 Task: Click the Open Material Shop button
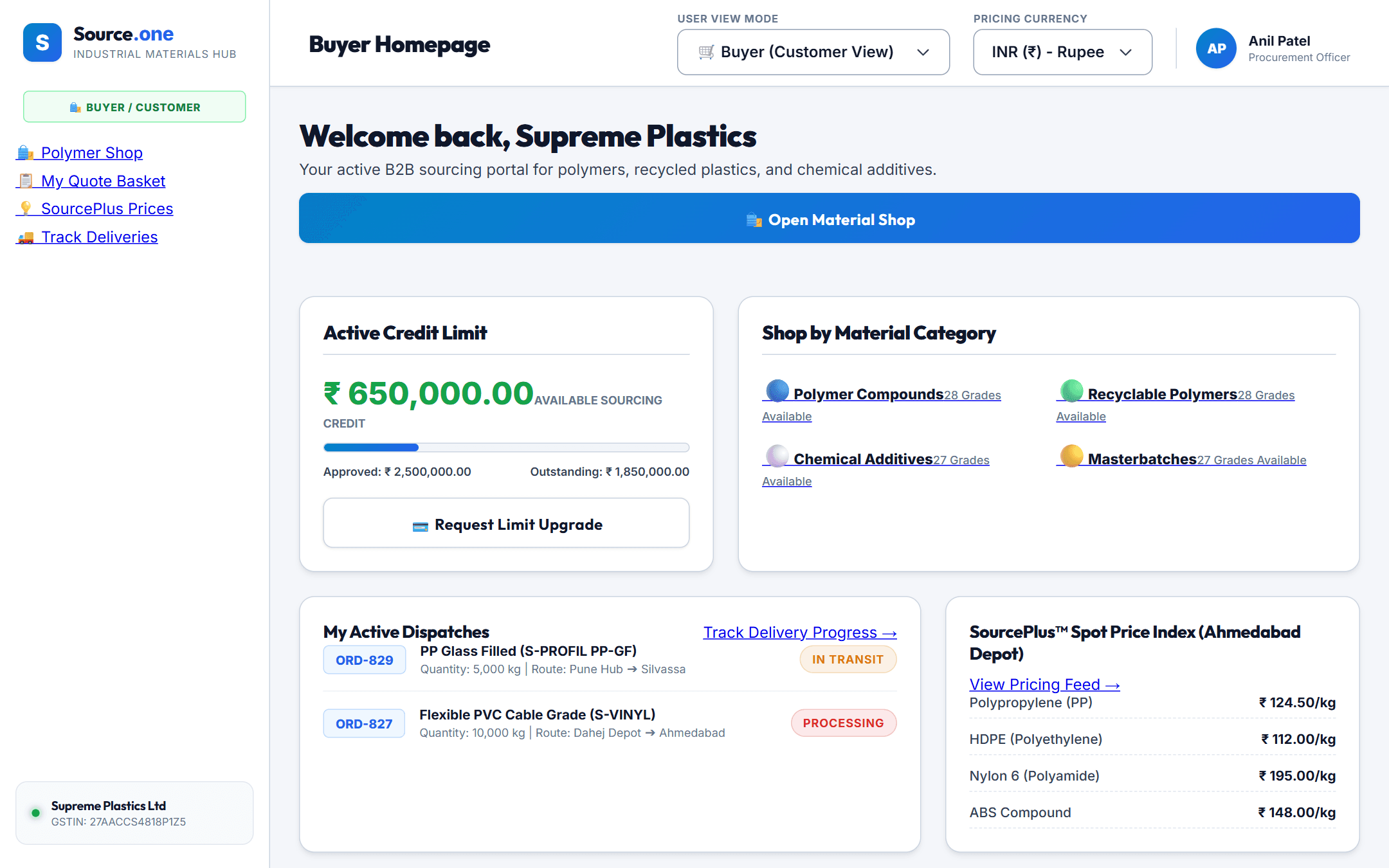(829, 218)
